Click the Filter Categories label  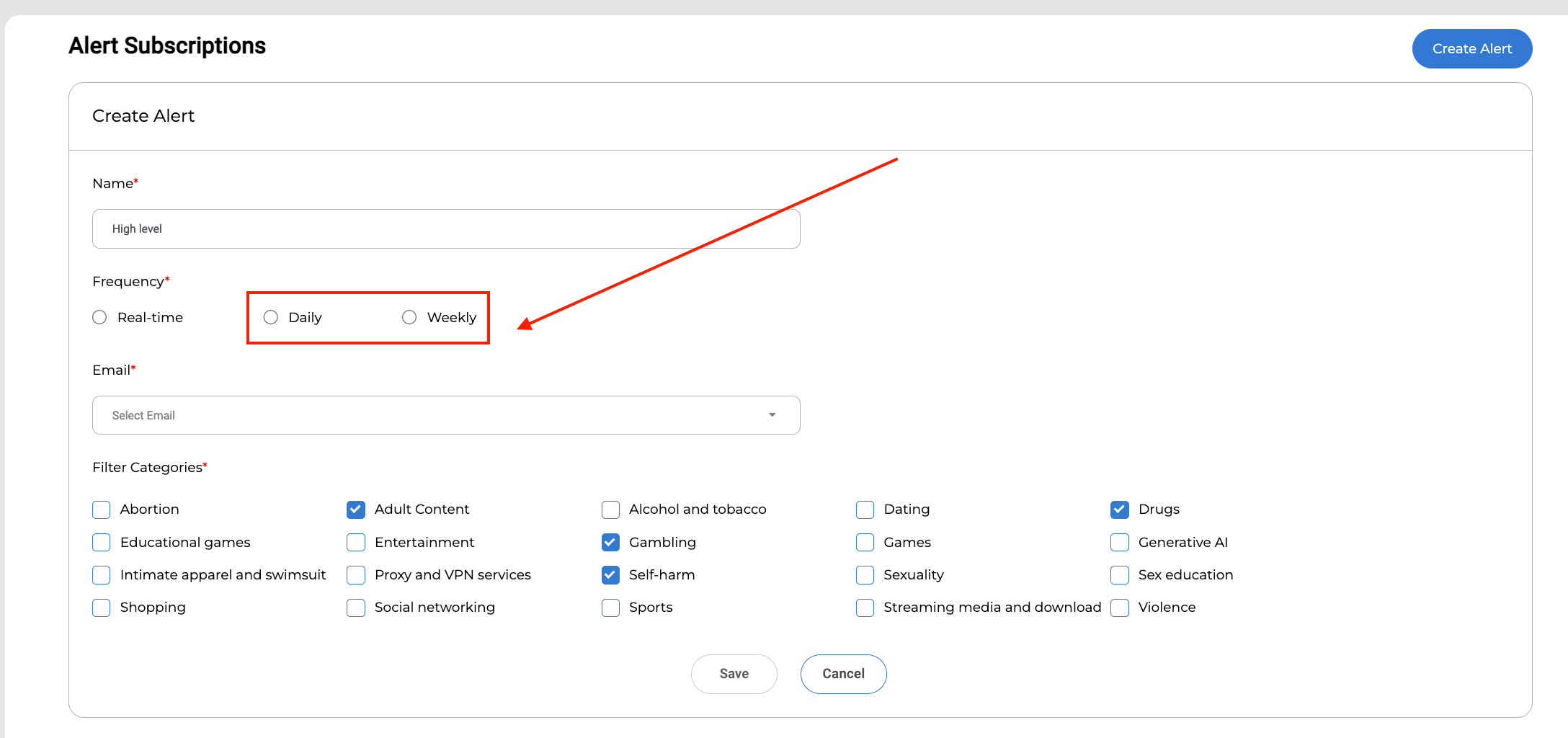click(150, 467)
